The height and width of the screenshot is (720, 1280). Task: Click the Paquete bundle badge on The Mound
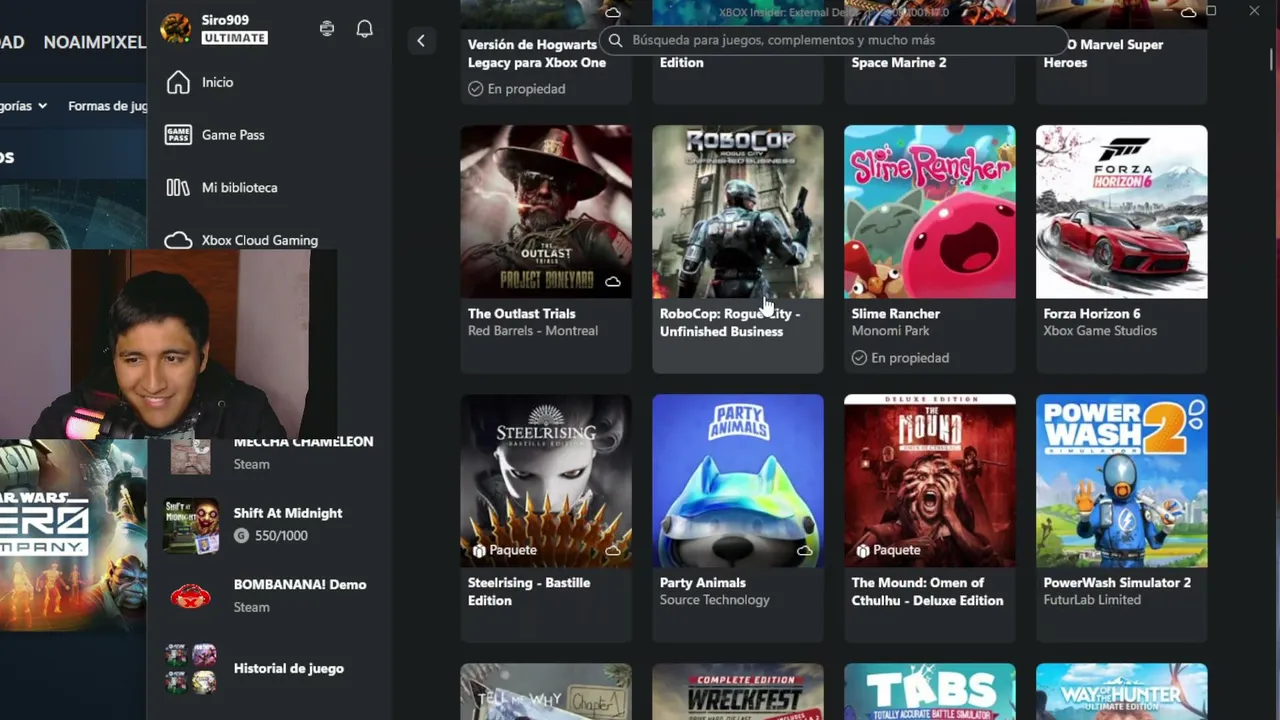coord(886,550)
